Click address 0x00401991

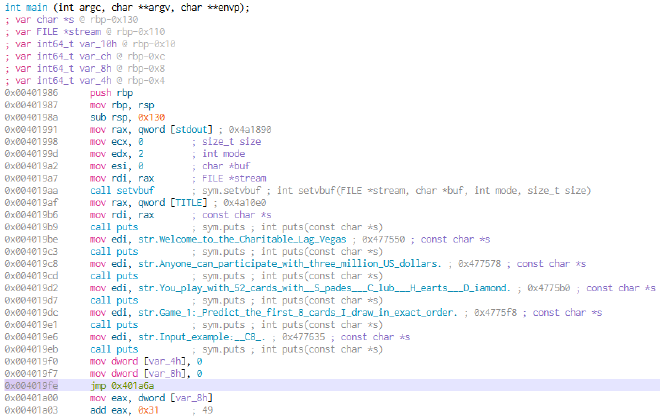point(32,129)
